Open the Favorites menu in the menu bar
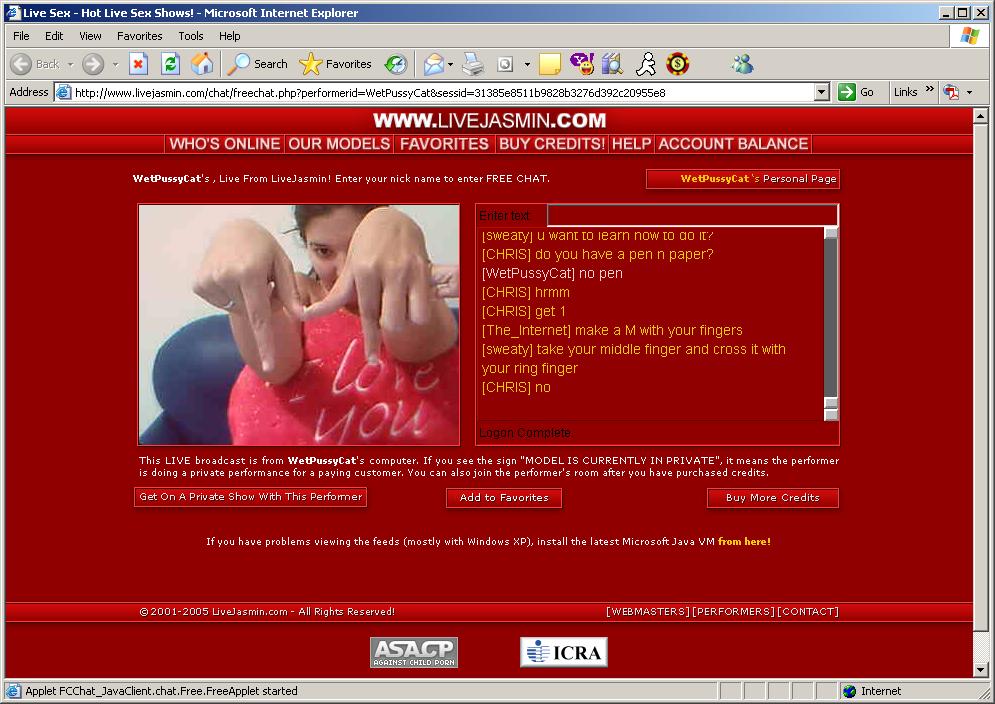 (x=140, y=36)
